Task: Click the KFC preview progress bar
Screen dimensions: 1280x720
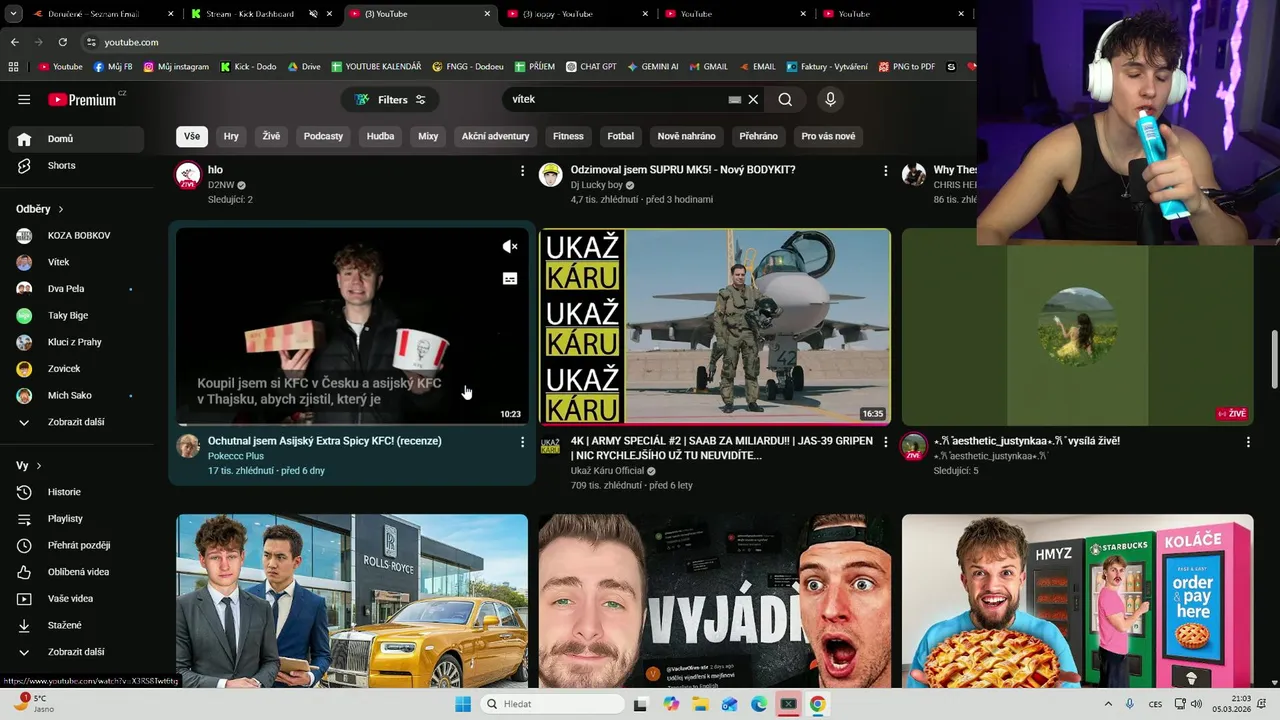Action: click(352, 424)
